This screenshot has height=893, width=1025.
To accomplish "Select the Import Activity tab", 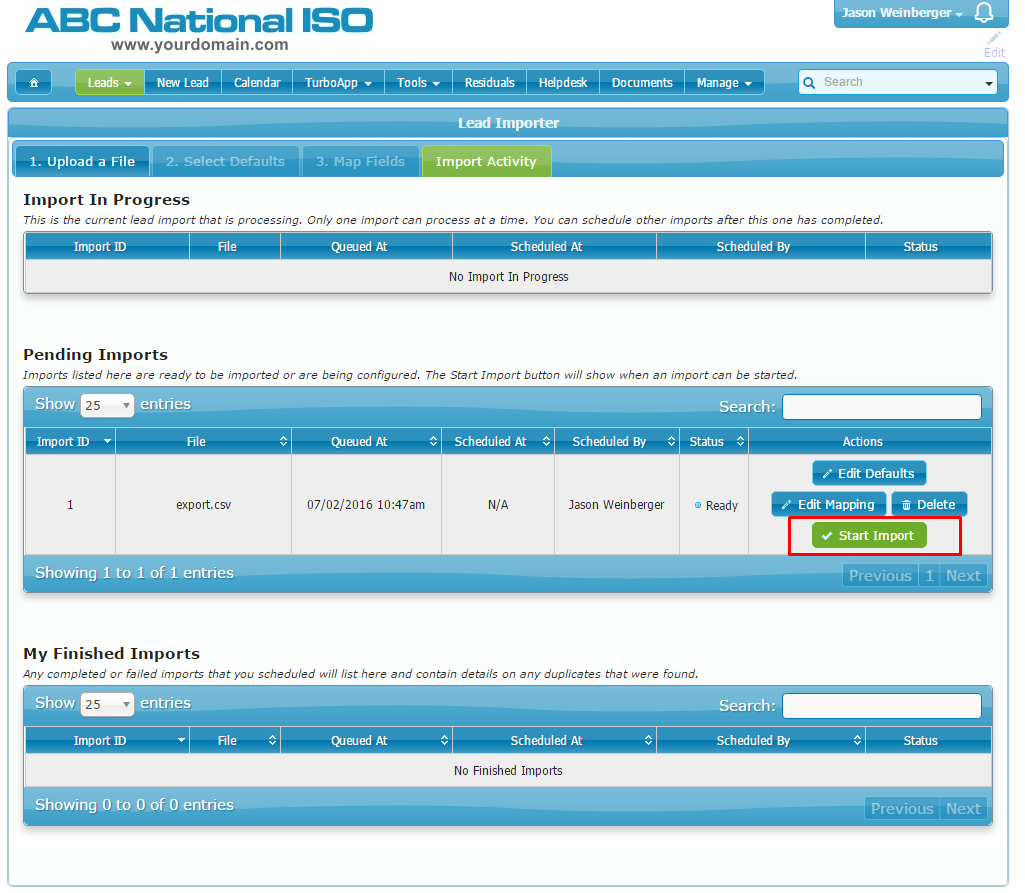I will [486, 161].
